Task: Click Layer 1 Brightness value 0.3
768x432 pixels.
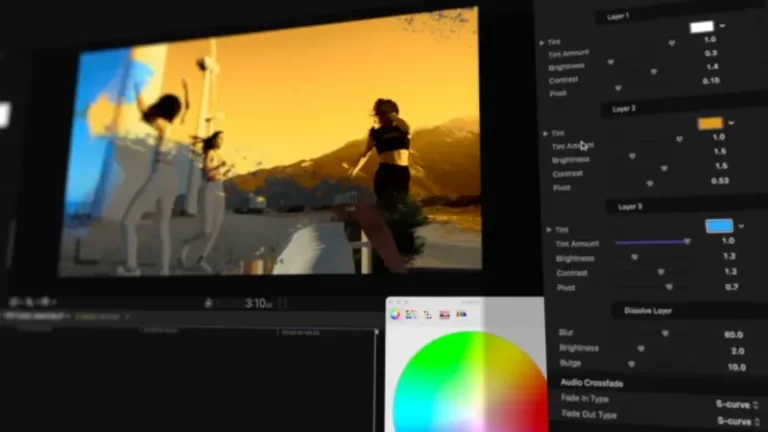Action: [x=711, y=53]
